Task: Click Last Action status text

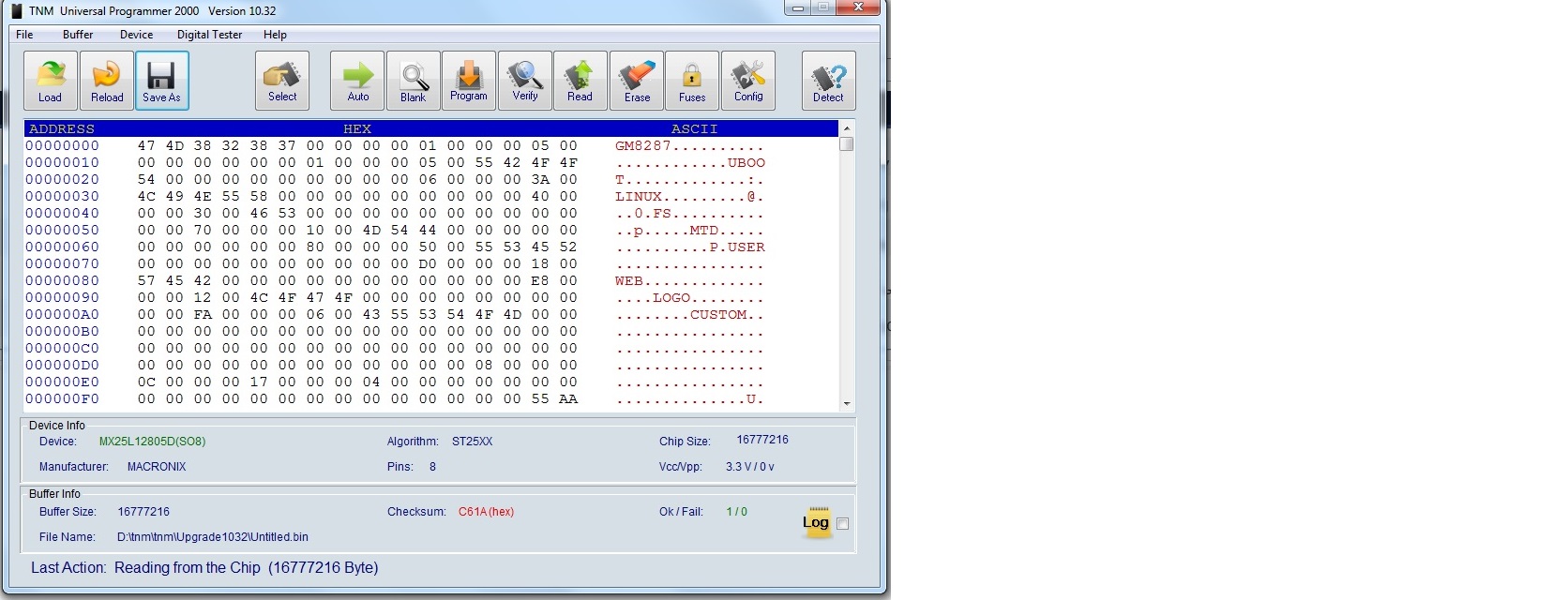Action: 204,567
